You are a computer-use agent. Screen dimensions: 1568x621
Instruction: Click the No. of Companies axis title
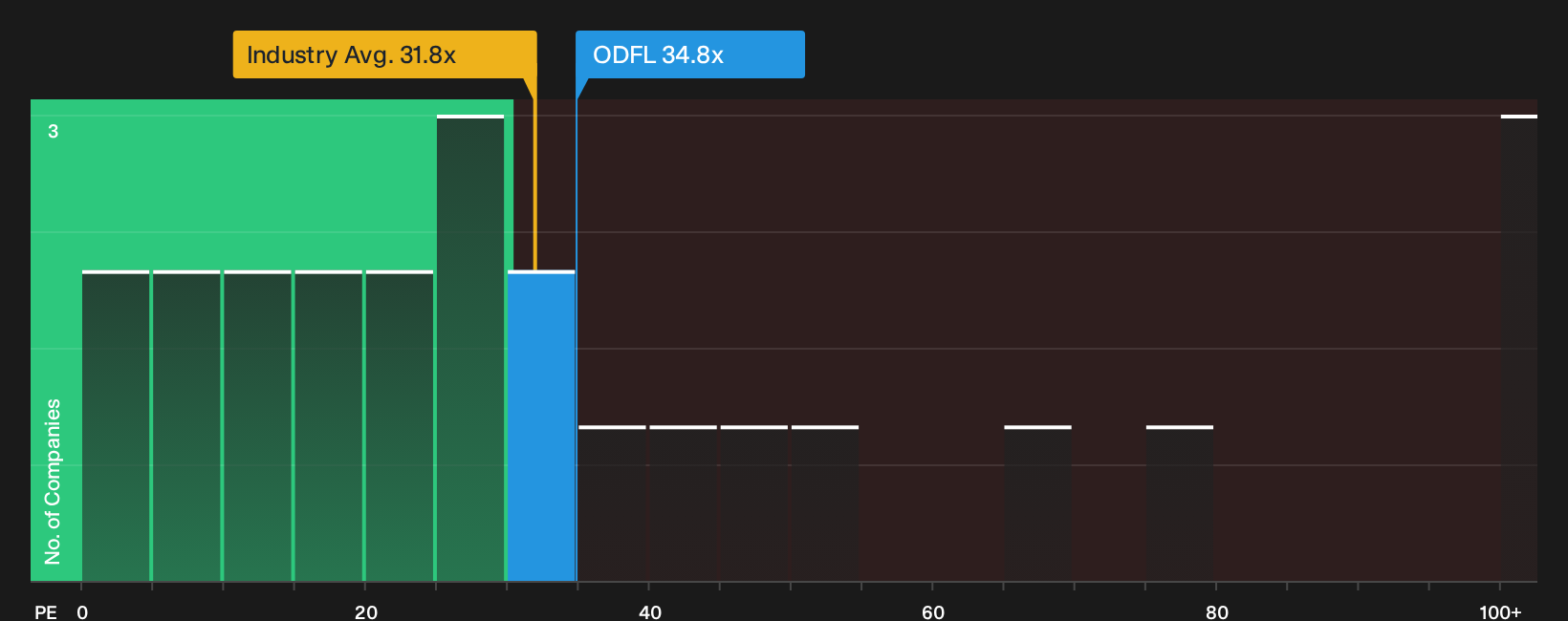[x=53, y=481]
